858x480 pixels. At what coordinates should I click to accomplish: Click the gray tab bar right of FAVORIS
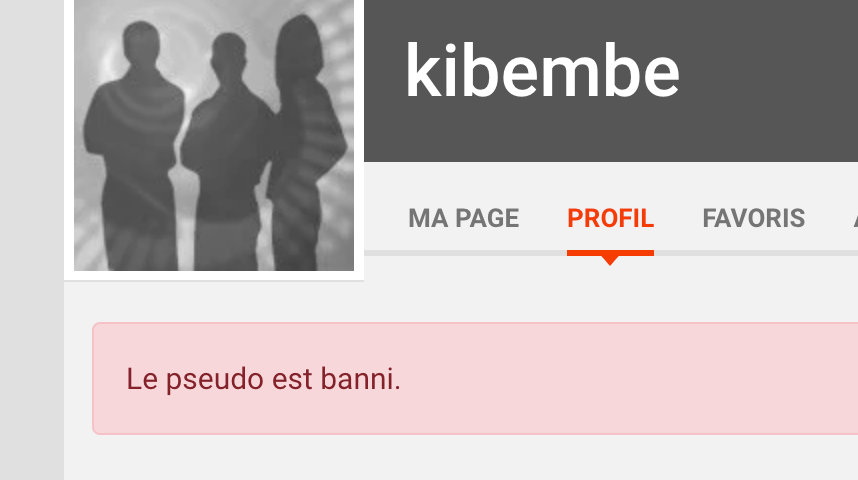click(828, 218)
